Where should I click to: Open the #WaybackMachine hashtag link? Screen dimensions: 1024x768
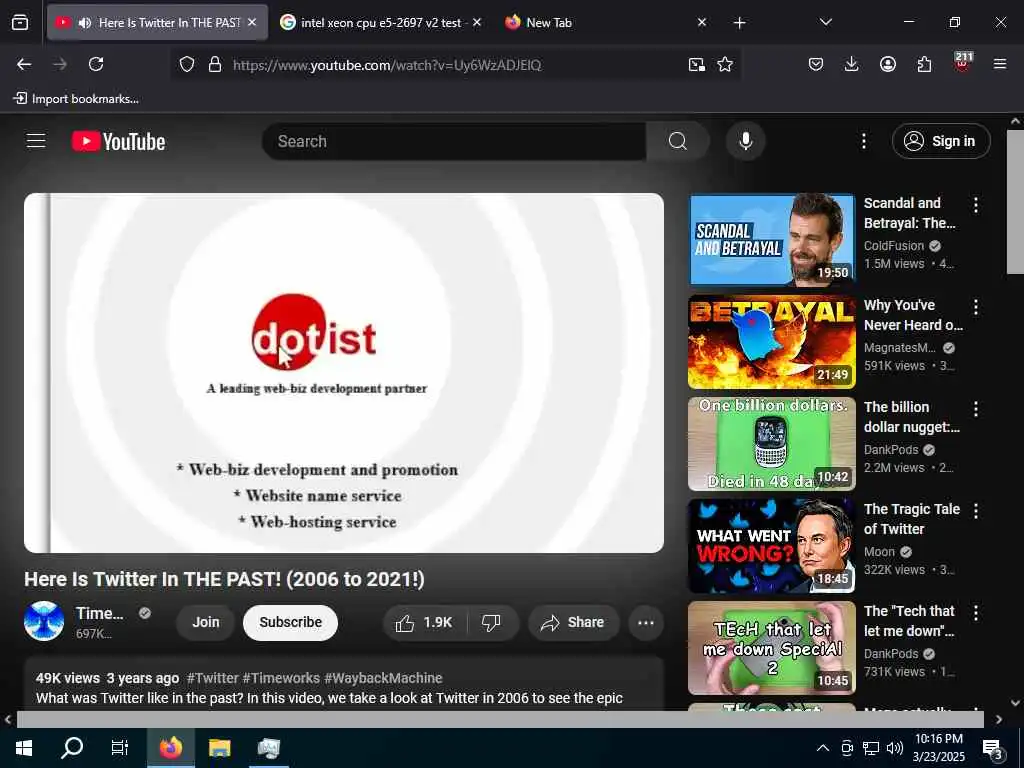[383, 678]
